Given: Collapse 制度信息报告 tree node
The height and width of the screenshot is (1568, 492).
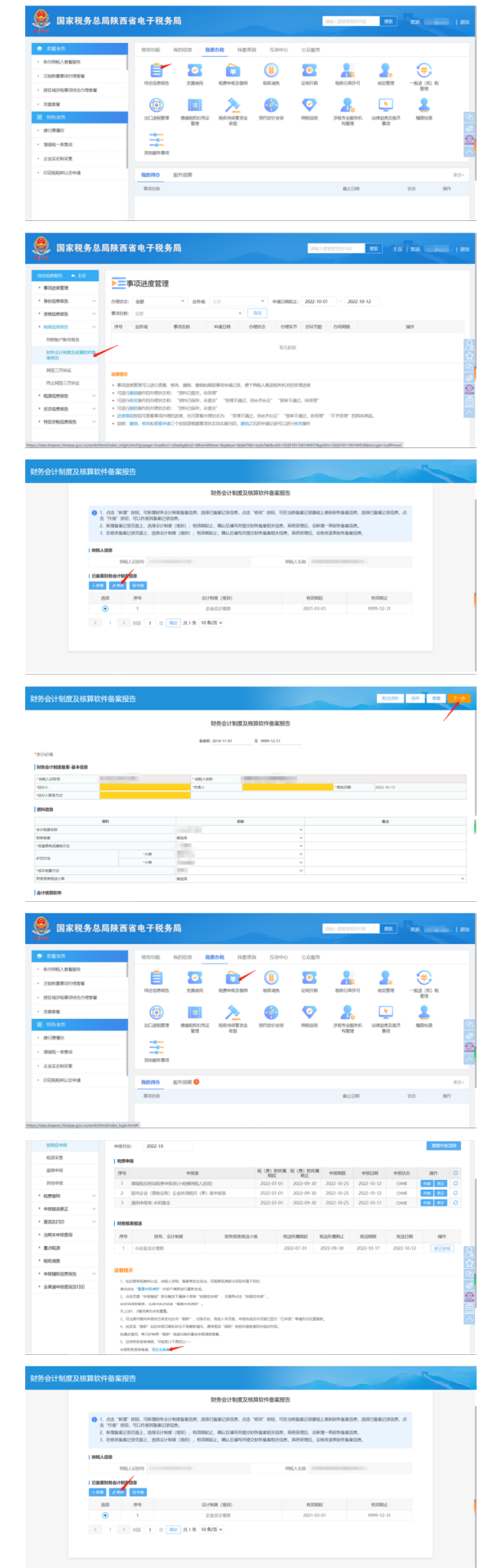Looking at the screenshot, I should point(94,326).
